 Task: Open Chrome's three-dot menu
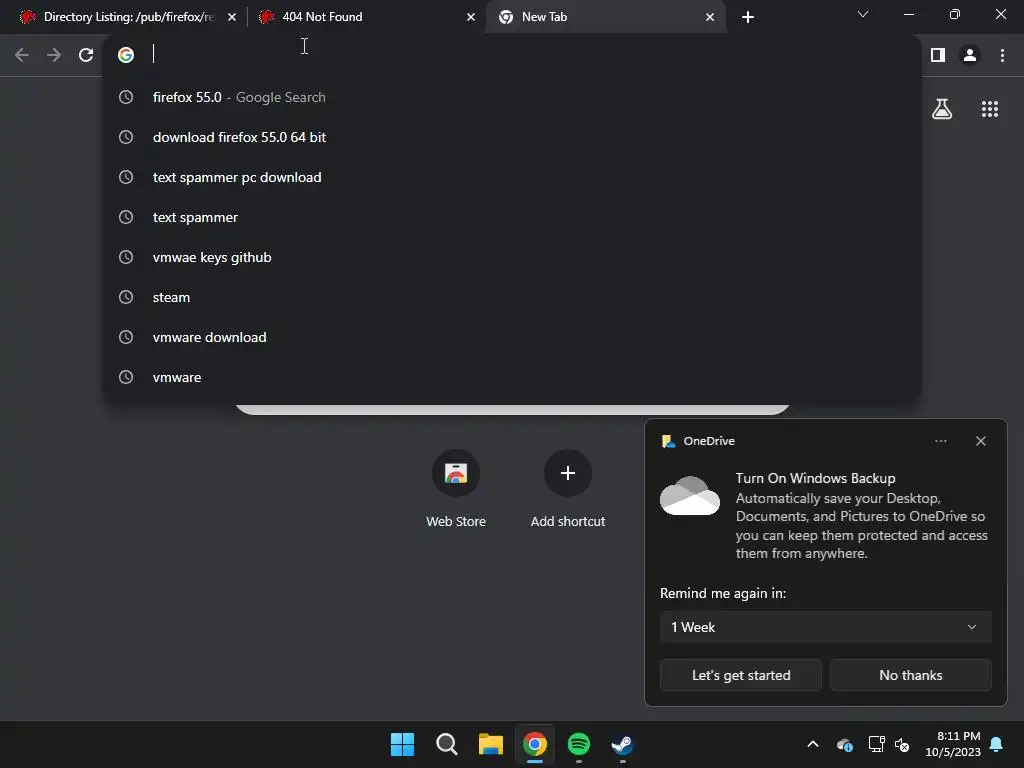pos(1002,55)
